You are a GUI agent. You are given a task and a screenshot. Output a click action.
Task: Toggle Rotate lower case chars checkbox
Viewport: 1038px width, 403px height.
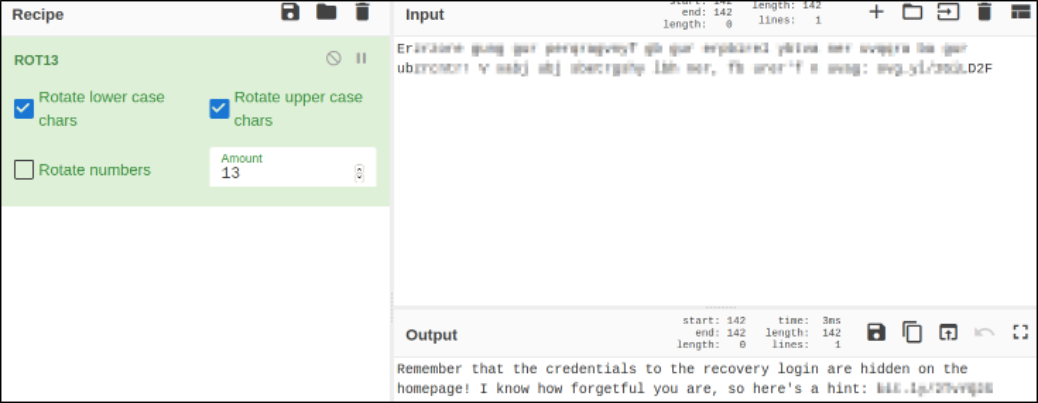coord(24,109)
